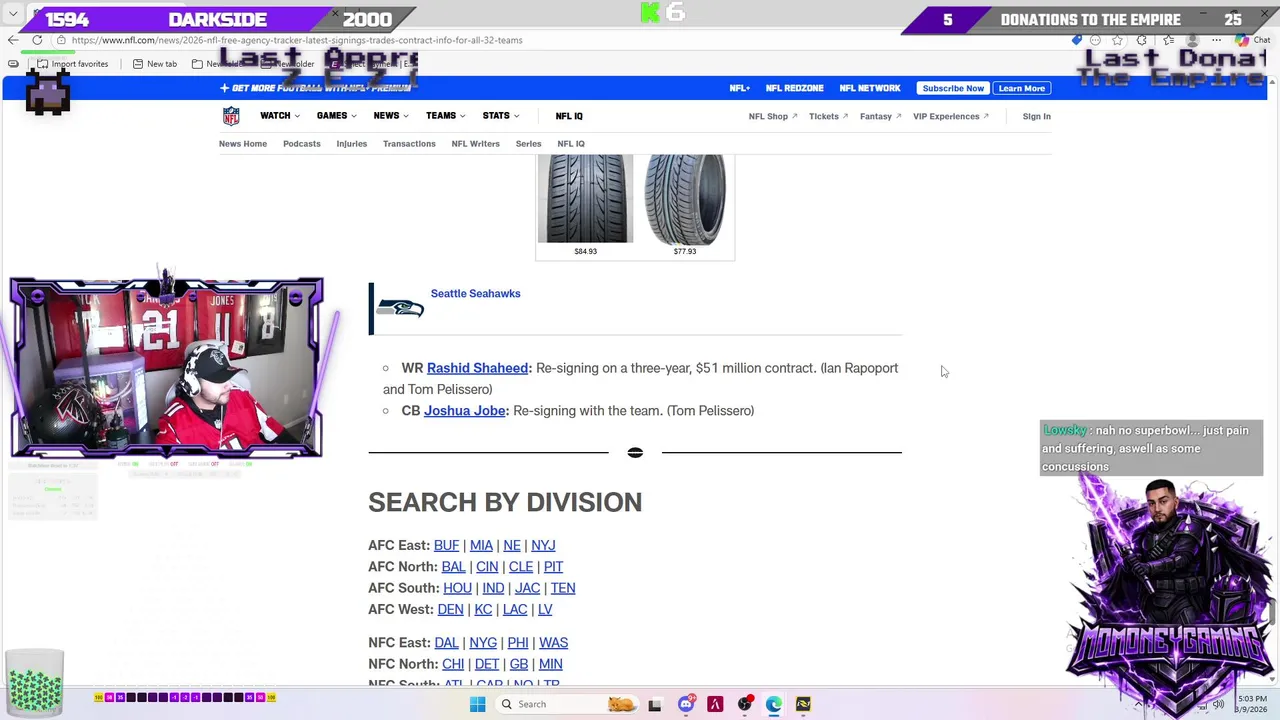
Task: Click the shopping price tag icon
Action: [x=1077, y=40]
